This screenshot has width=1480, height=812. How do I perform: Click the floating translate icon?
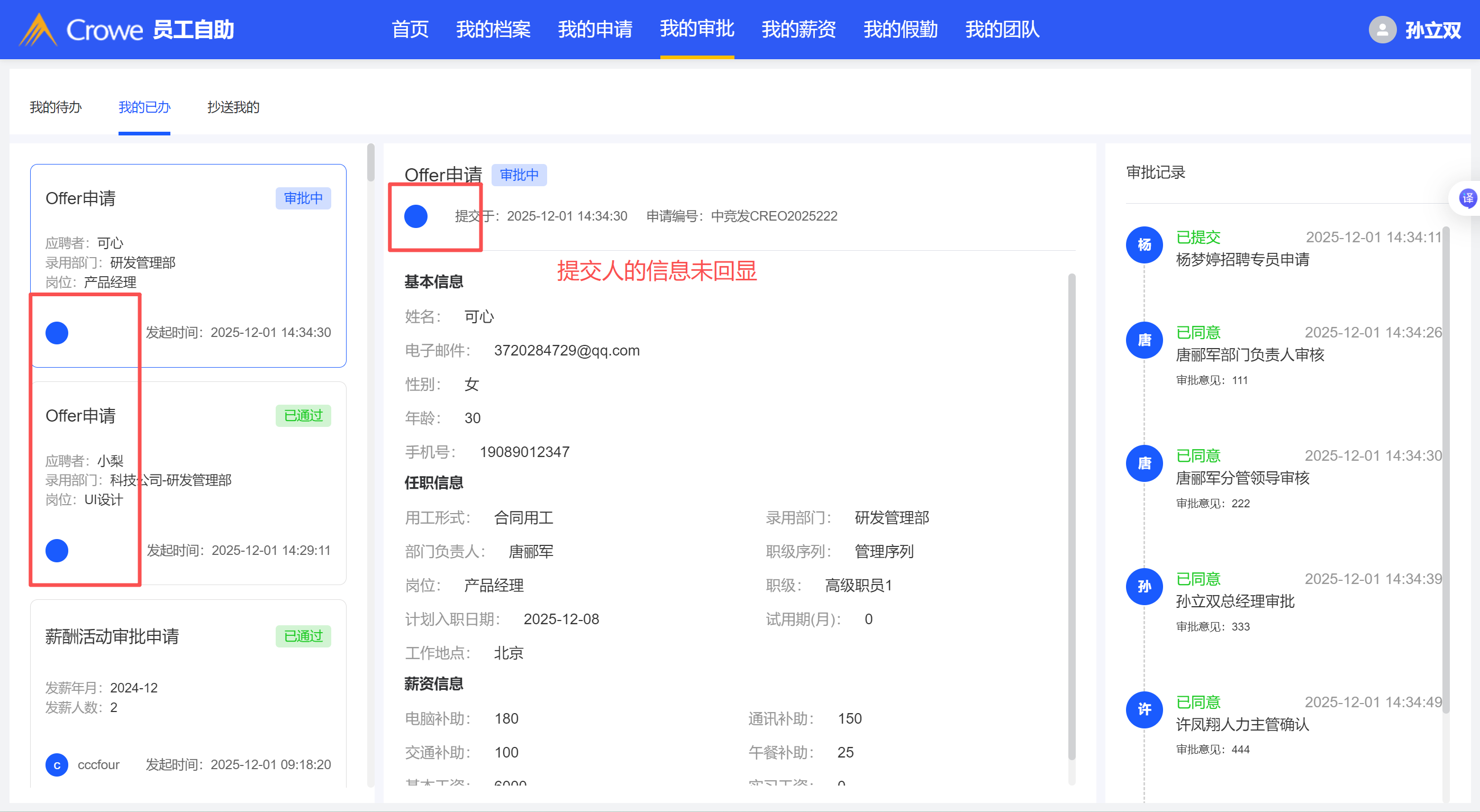point(1467,199)
